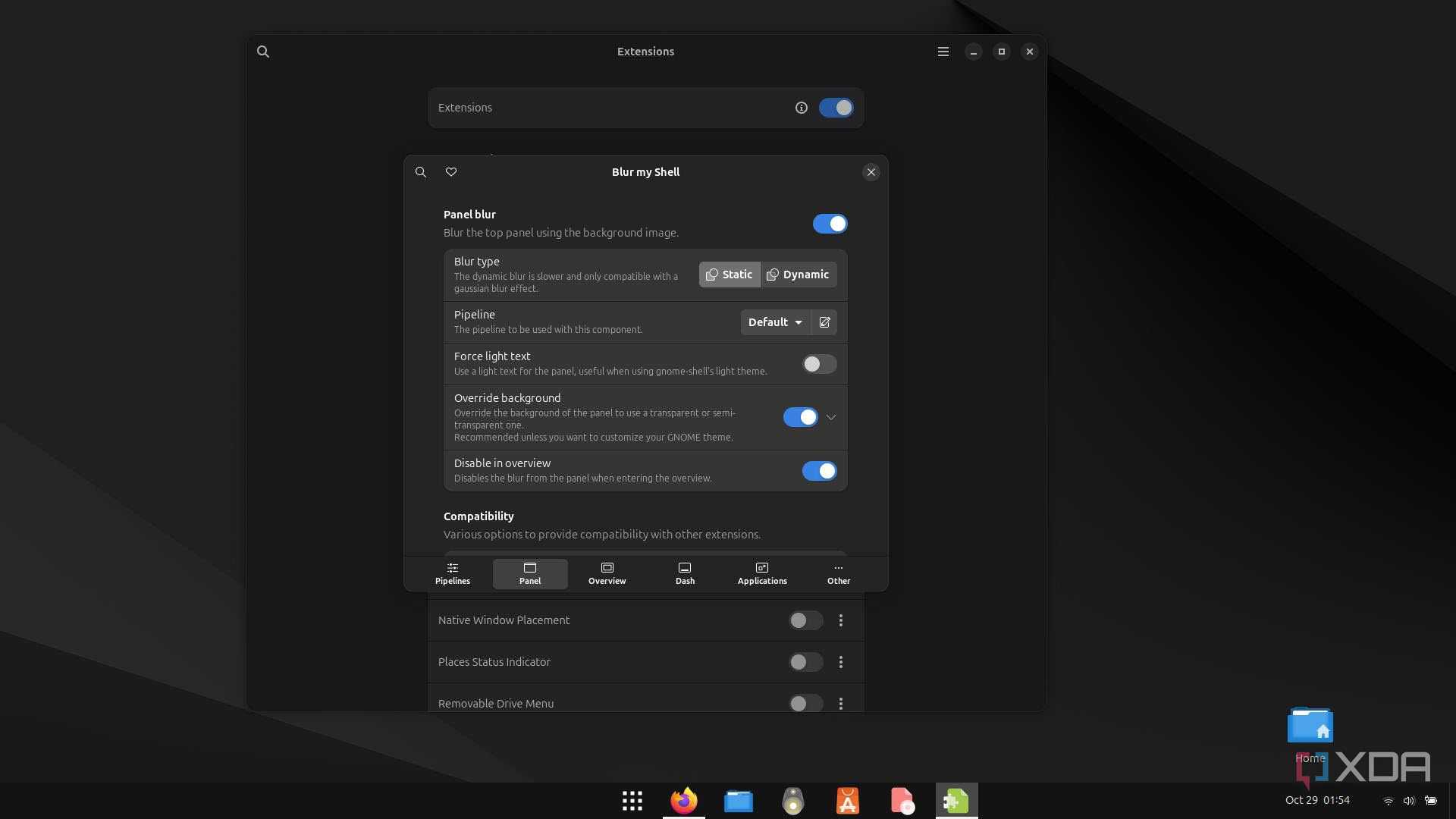Switch to the Overview tab
Image resolution: width=1456 pixels, height=819 pixels.
click(607, 573)
